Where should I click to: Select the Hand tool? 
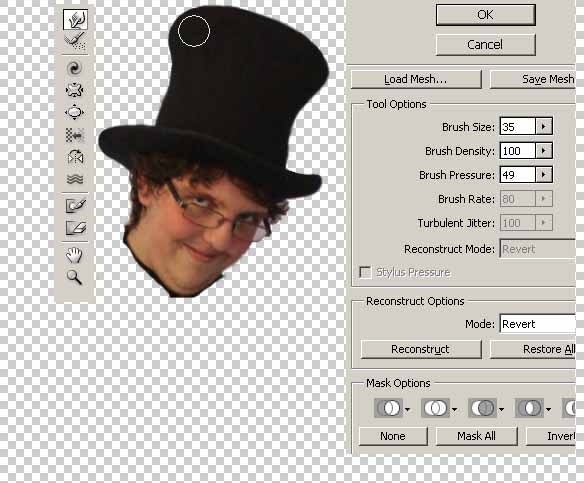point(74,255)
